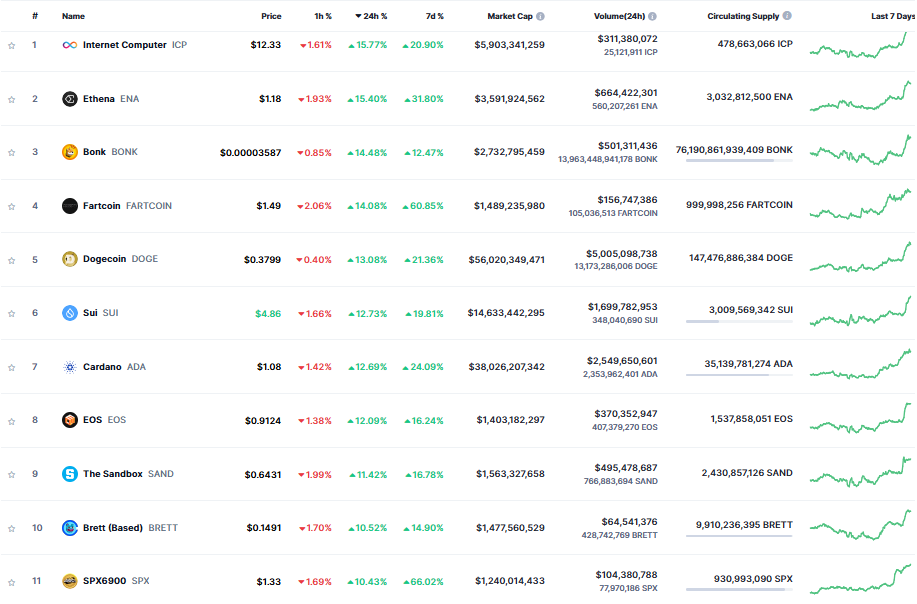Image resolution: width=917 pixels, height=604 pixels.
Task: Click the Circulating Supply info icon
Action: click(x=787, y=16)
